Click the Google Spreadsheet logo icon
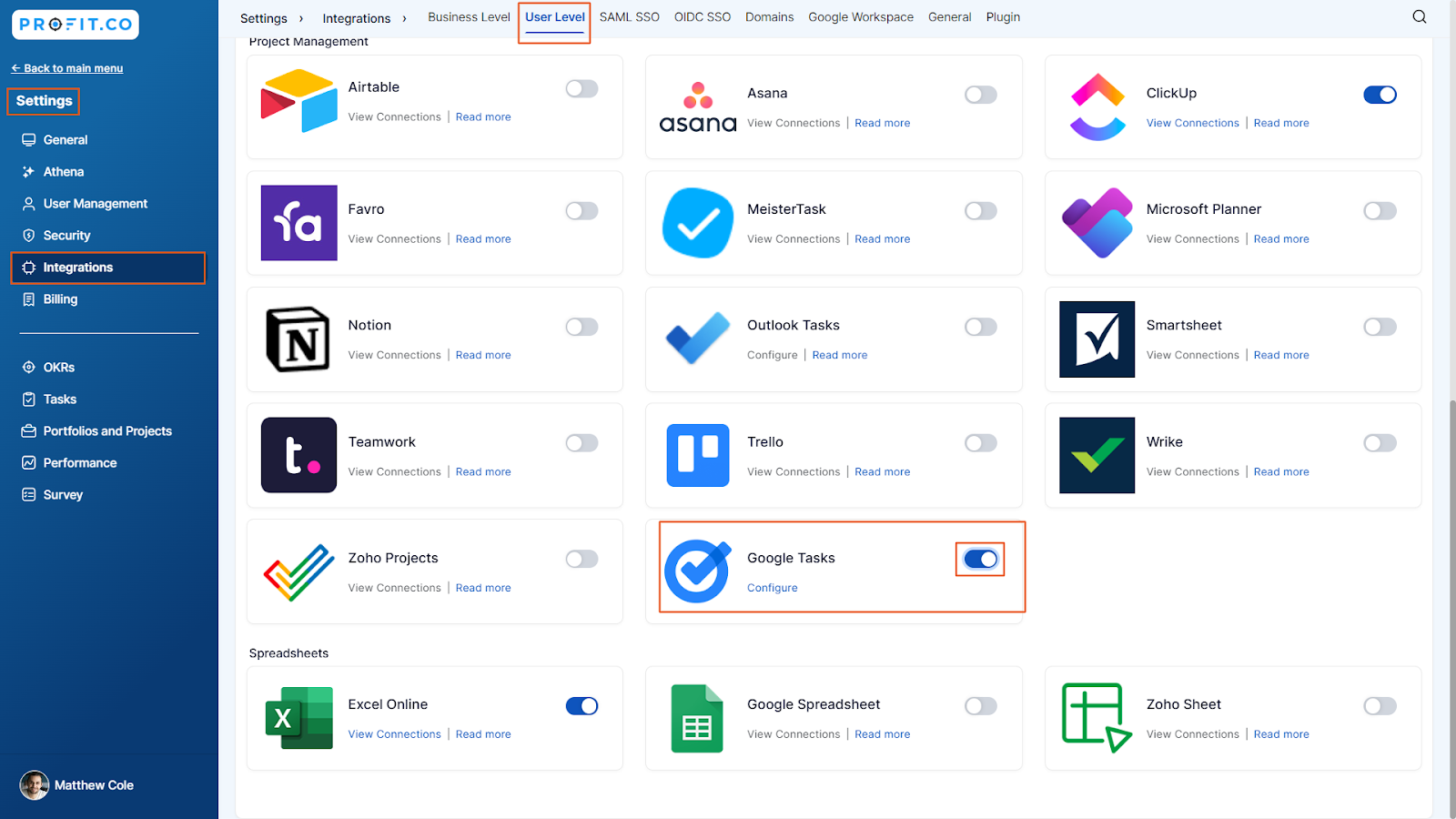This screenshot has height=819, width=1456. tap(697, 718)
